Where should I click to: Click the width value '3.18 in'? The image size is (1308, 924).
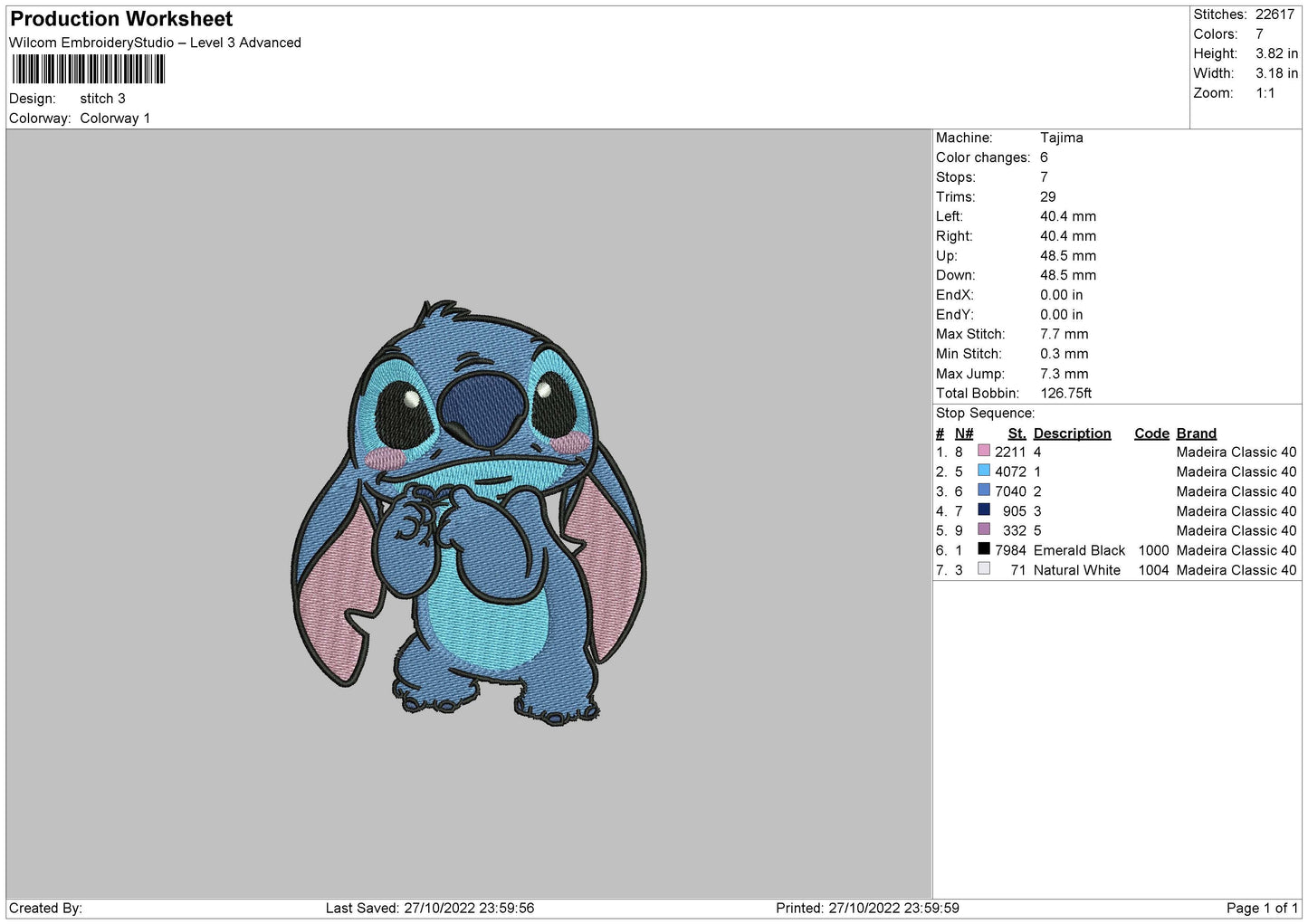1276,73
